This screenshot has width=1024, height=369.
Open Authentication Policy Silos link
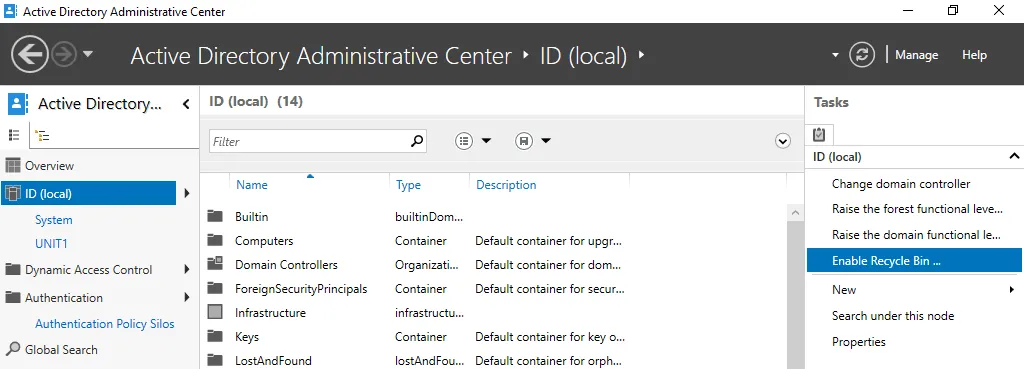point(104,324)
